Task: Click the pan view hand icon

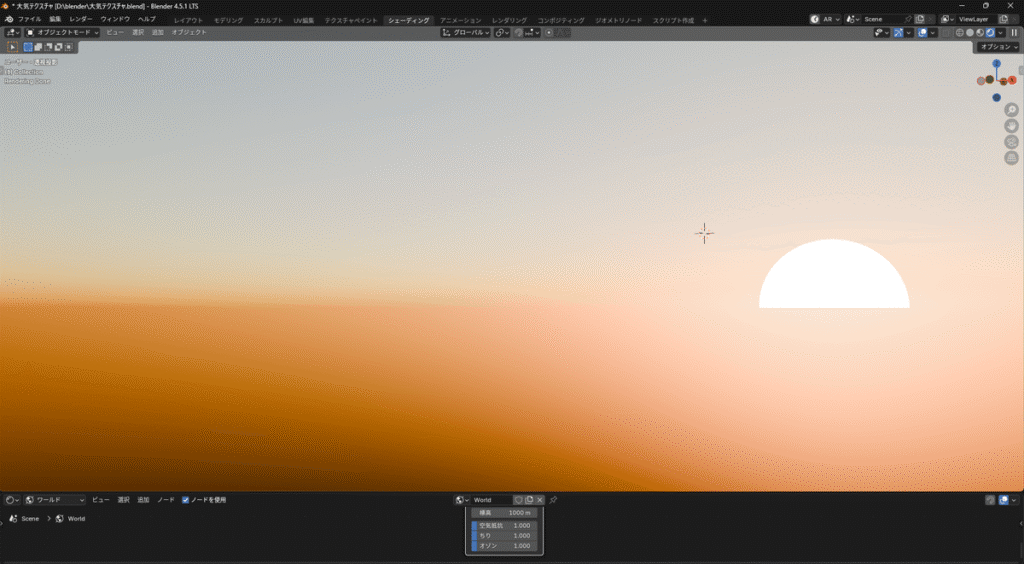Action: coord(1012,126)
